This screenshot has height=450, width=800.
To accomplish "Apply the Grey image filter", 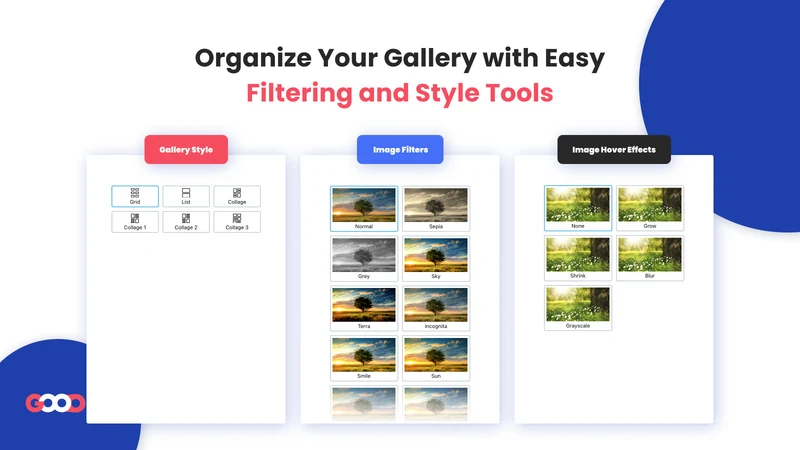I will point(364,259).
